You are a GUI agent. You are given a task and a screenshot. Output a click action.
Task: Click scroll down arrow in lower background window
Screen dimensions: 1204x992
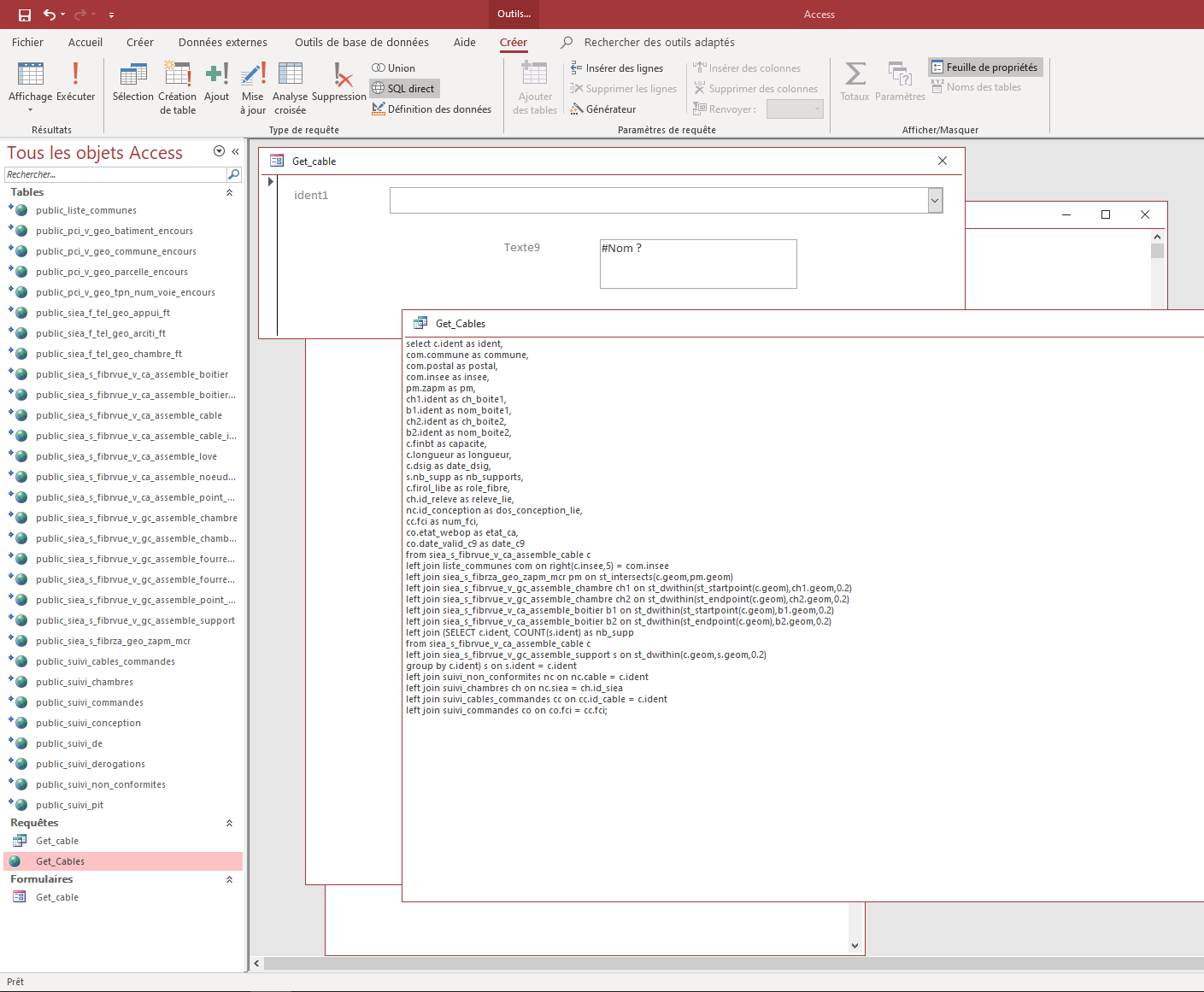click(855, 946)
